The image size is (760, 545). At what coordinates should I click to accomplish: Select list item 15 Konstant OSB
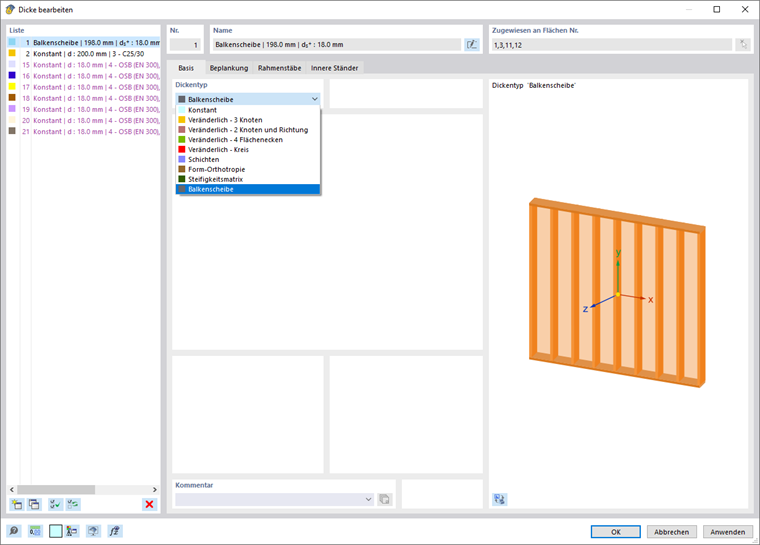tap(84, 65)
